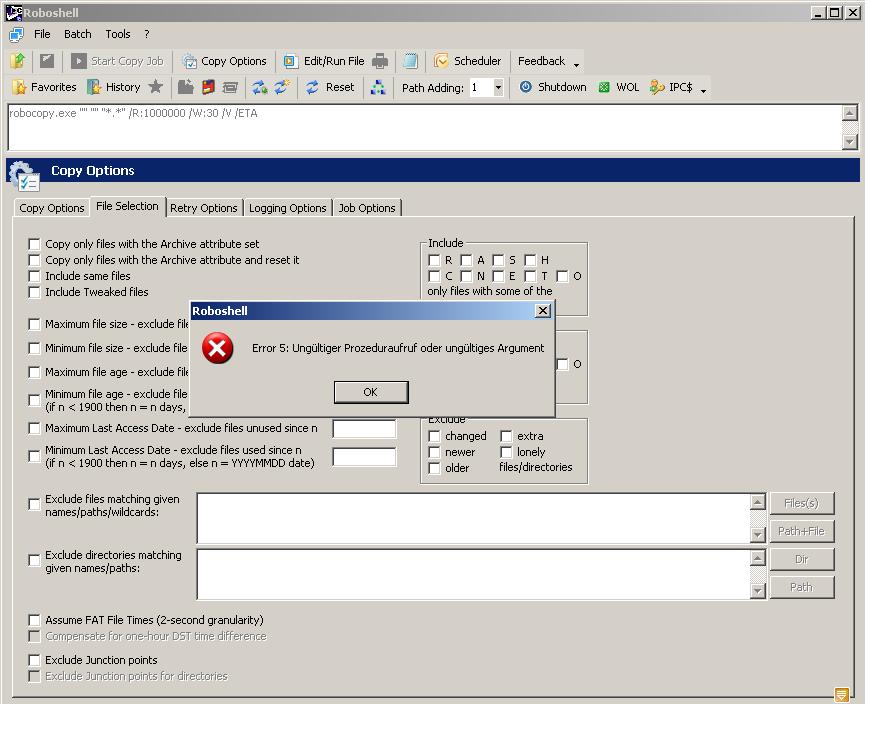Open the Path Adding dropdown
This screenshot has height=731, width=869.
point(498,88)
